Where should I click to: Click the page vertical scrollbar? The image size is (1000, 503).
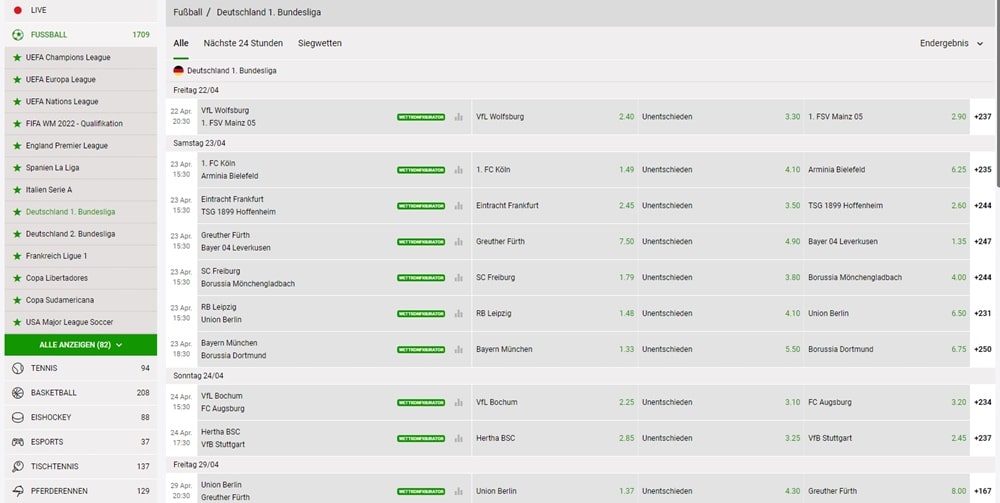point(997,92)
